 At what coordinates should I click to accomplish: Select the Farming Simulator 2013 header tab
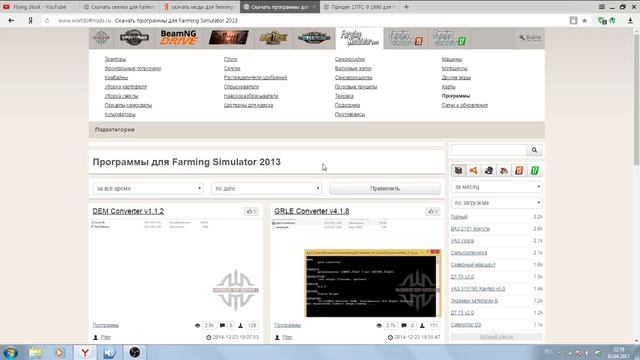pyautogui.click(x=360, y=38)
